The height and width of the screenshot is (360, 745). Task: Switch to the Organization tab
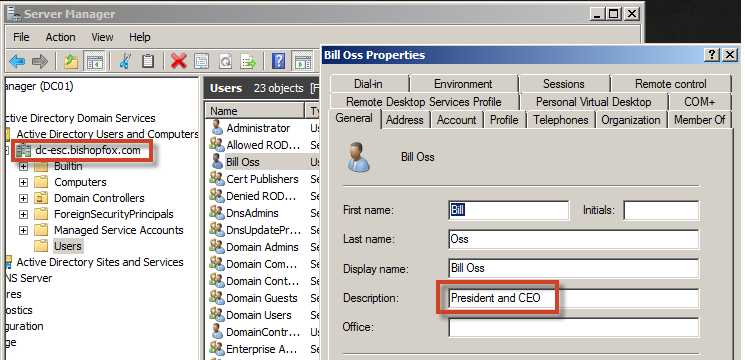[631, 120]
